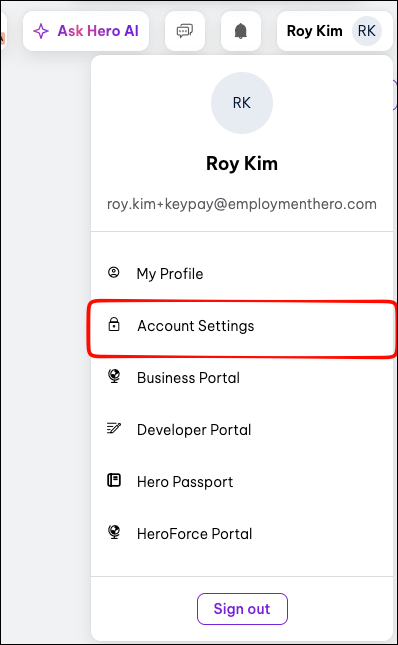Click the RK avatar in top bar

[367, 31]
